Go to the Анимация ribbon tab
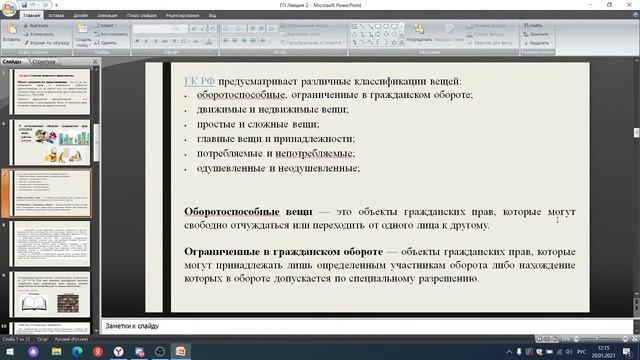 click(x=107, y=16)
